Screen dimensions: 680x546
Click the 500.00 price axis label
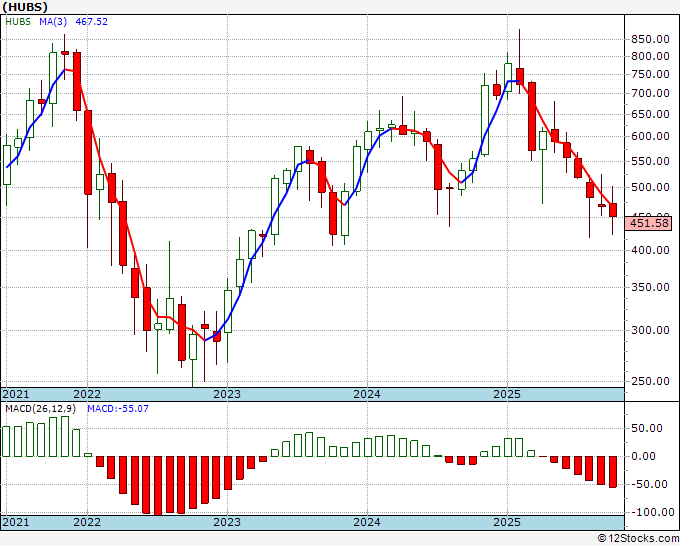click(649, 187)
